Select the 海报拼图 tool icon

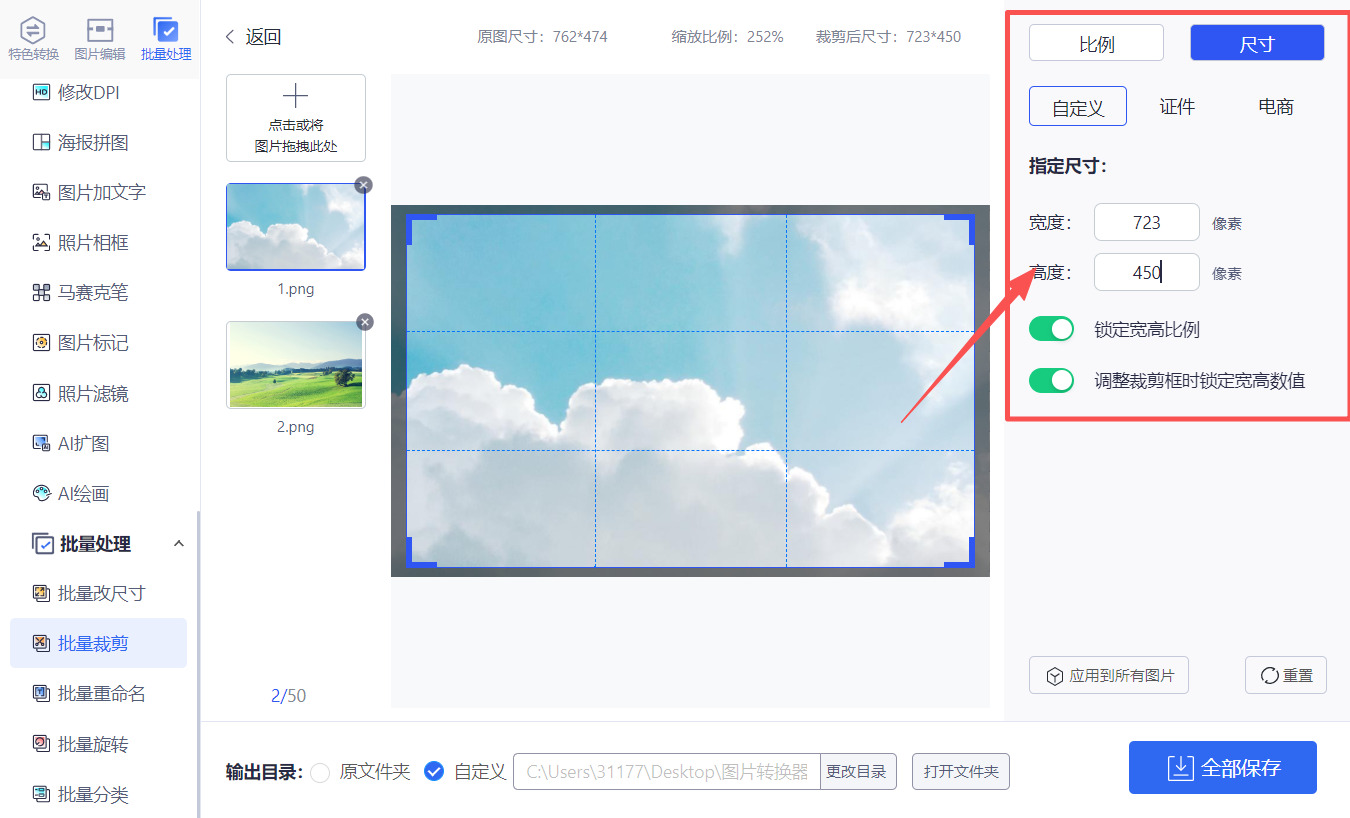41,142
